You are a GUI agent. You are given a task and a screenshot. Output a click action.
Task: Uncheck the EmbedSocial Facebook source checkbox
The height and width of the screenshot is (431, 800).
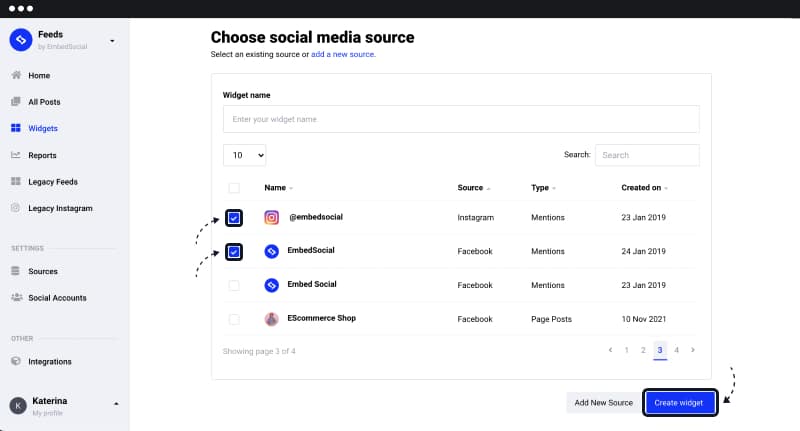click(x=234, y=252)
